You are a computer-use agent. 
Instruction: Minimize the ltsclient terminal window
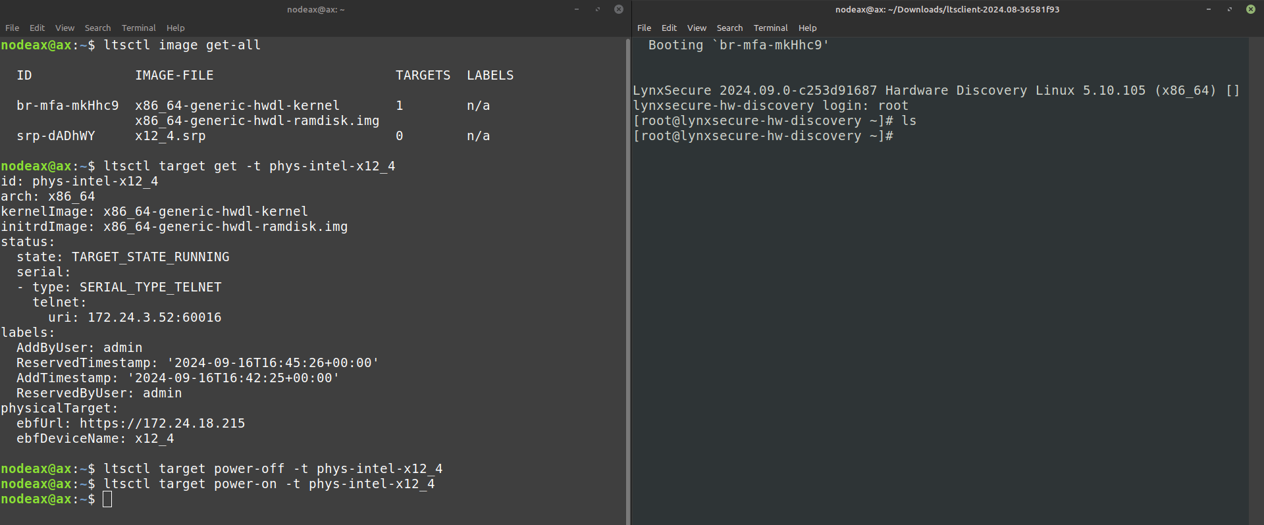pyautogui.click(x=1208, y=9)
